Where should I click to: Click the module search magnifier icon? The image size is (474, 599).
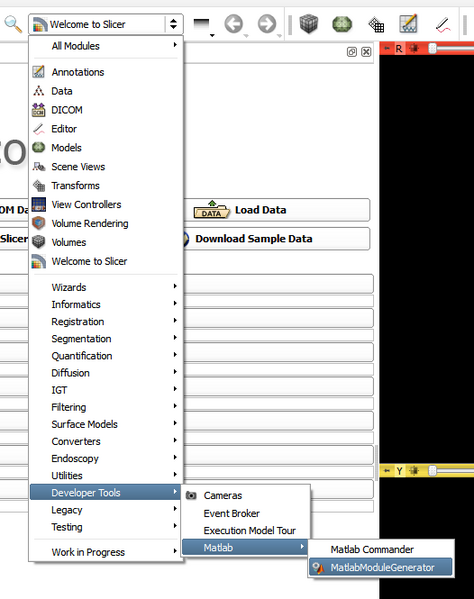[x=13, y=24]
